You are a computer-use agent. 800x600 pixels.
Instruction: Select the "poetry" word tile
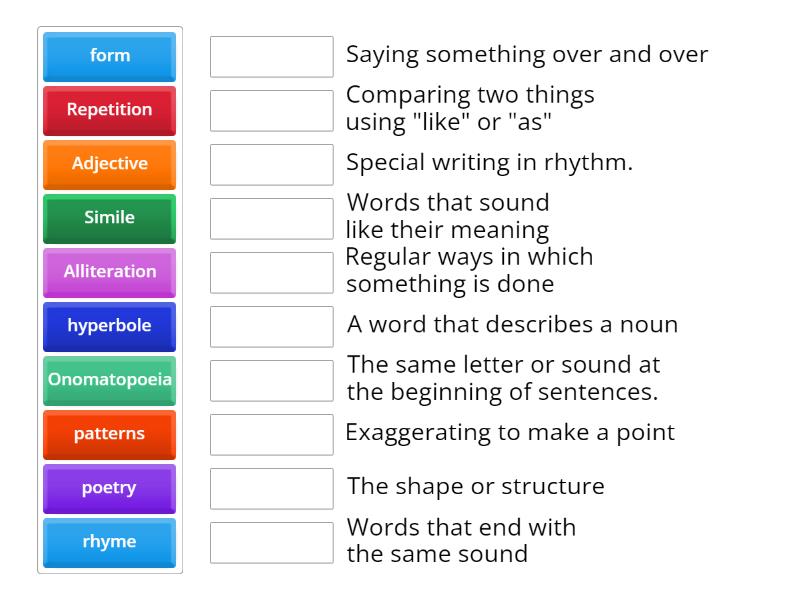tap(109, 488)
